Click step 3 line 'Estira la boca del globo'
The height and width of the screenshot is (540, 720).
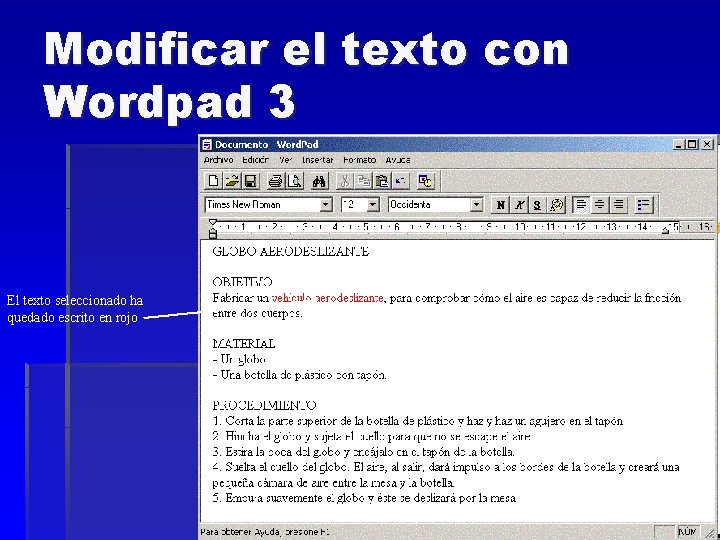click(x=363, y=452)
